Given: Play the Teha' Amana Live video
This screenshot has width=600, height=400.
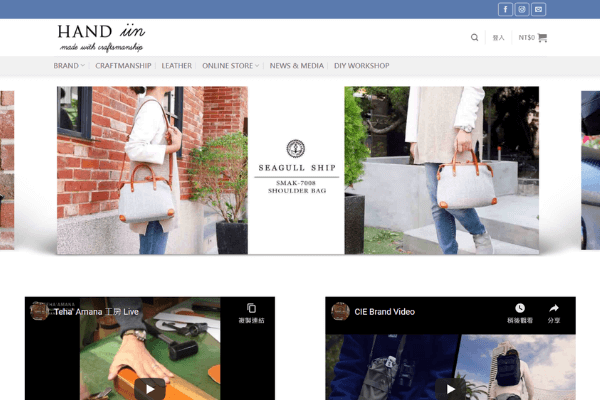Looking at the screenshot, I should 150,389.
